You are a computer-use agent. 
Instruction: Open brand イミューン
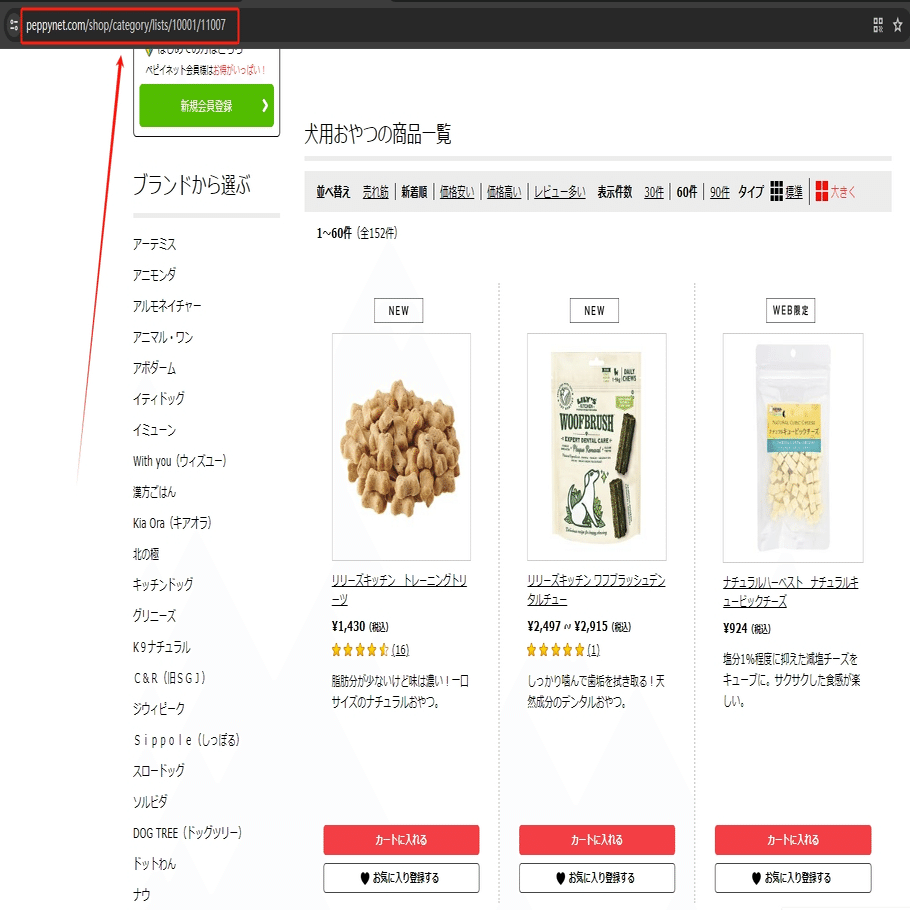[154, 430]
